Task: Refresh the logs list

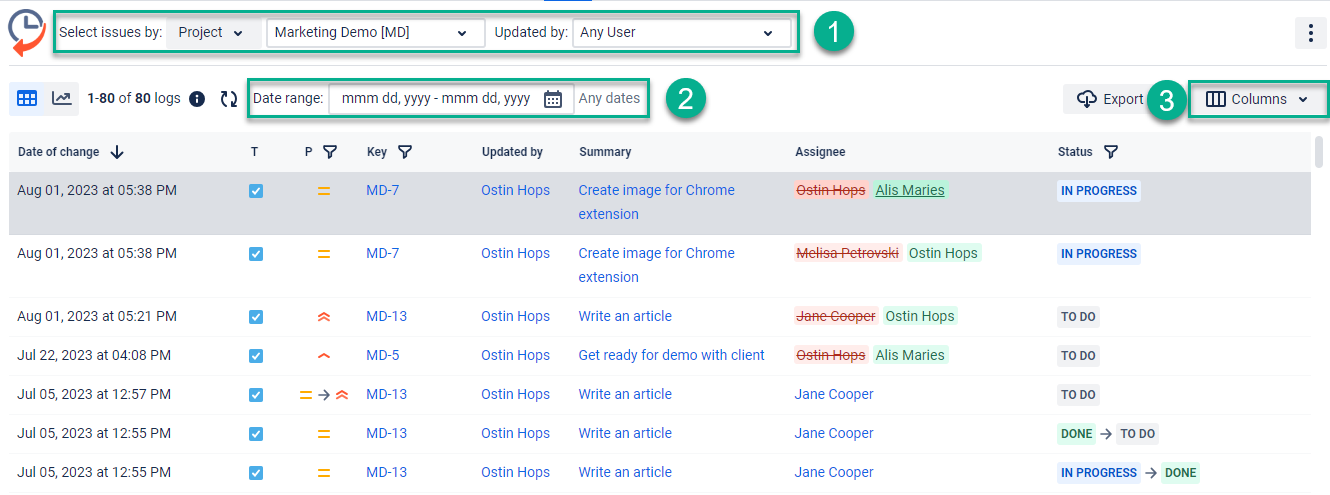Action: coord(229,99)
